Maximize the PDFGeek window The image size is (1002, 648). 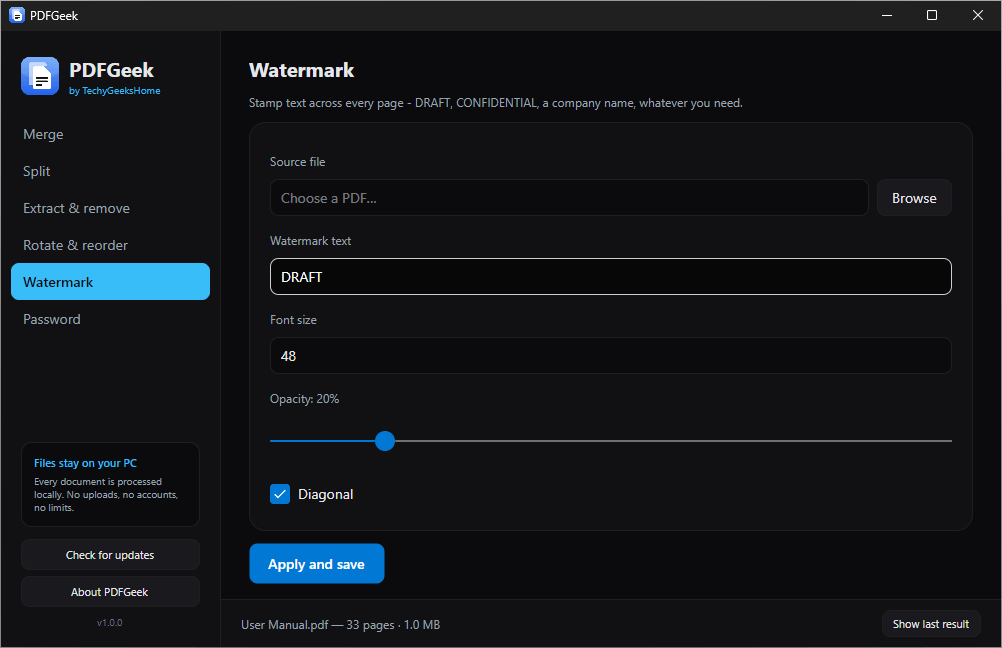pos(932,15)
